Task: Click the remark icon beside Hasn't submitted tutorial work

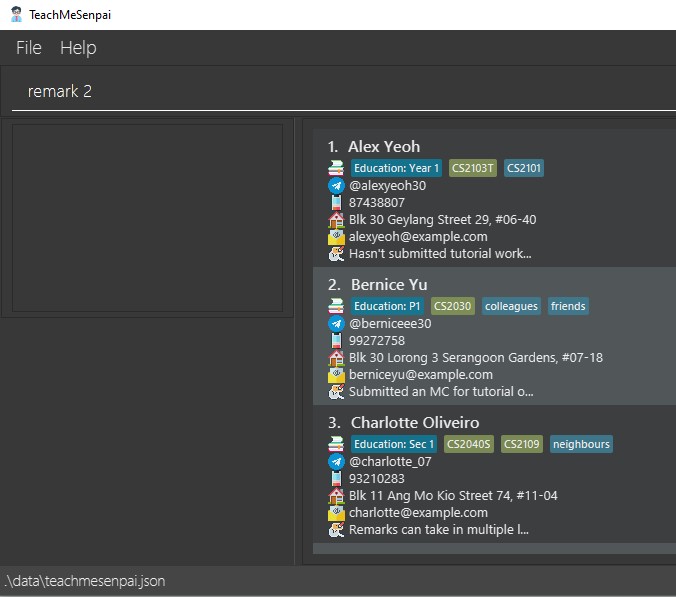Action: pyautogui.click(x=336, y=254)
